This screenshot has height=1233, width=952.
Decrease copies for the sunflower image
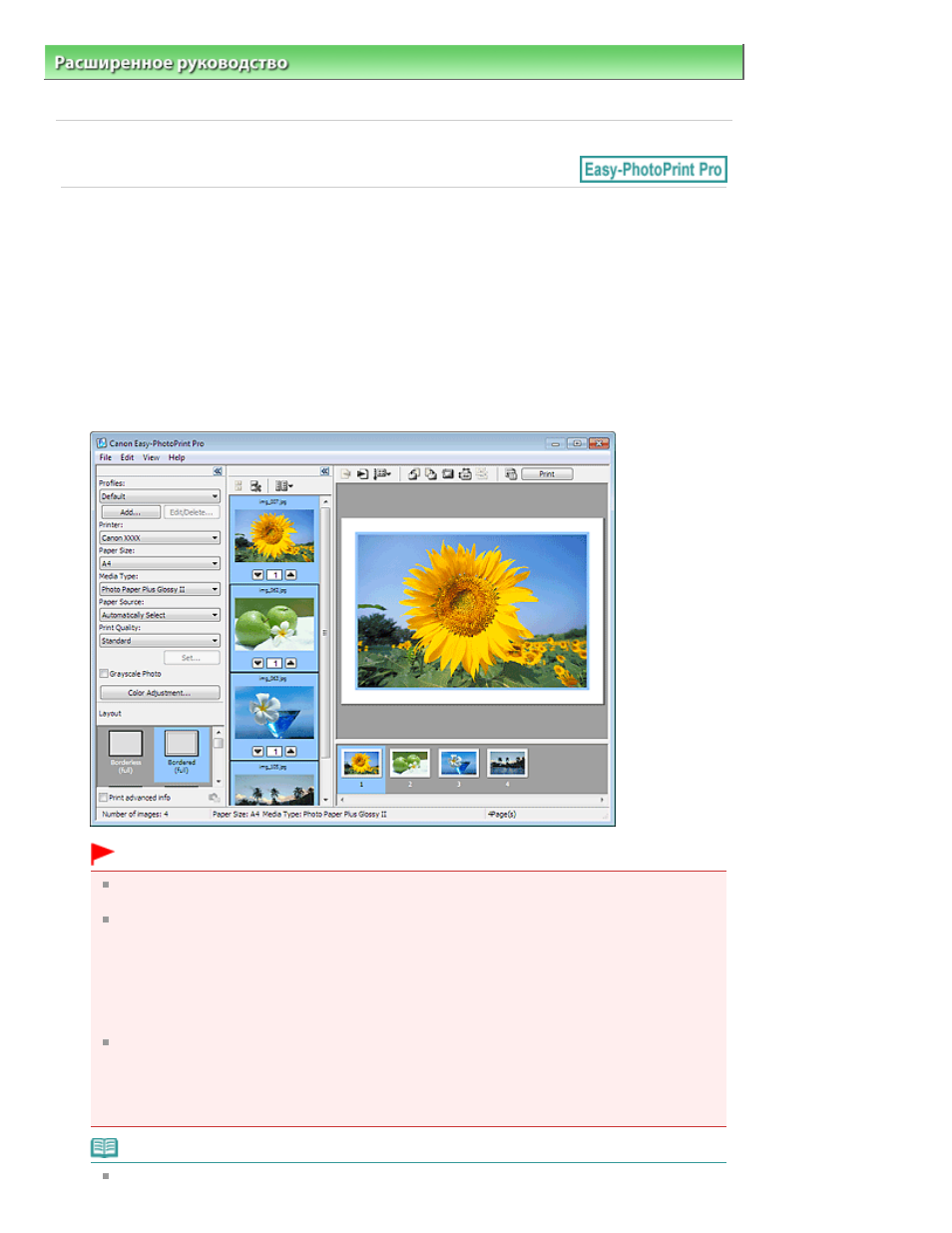[x=257, y=575]
